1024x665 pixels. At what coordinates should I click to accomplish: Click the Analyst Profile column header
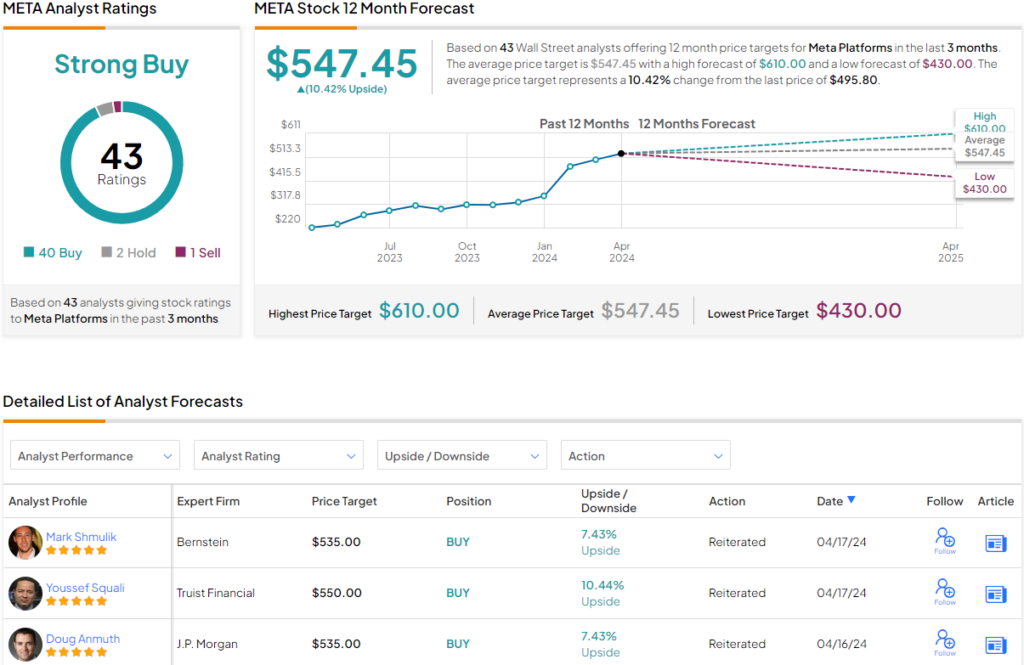48,501
